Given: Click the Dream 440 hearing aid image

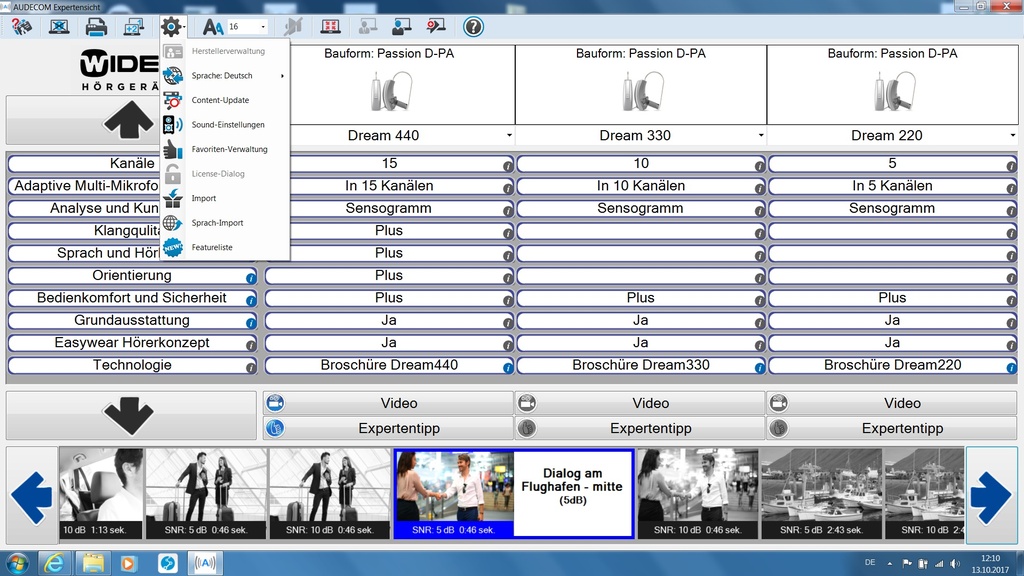Looking at the screenshot, I should (x=391, y=91).
